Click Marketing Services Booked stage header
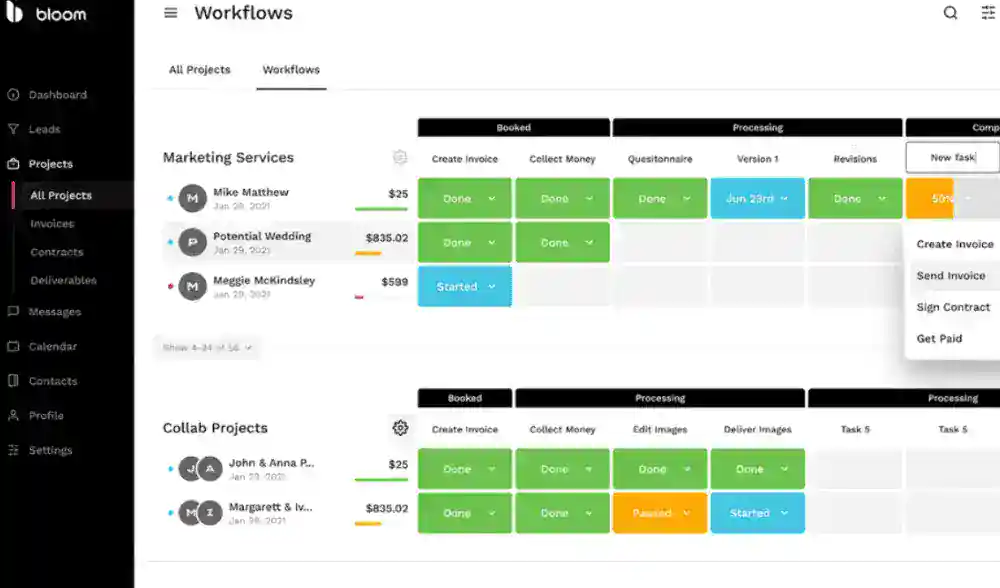Screen dimensions: 1000x588 pyautogui.click(x=514, y=128)
